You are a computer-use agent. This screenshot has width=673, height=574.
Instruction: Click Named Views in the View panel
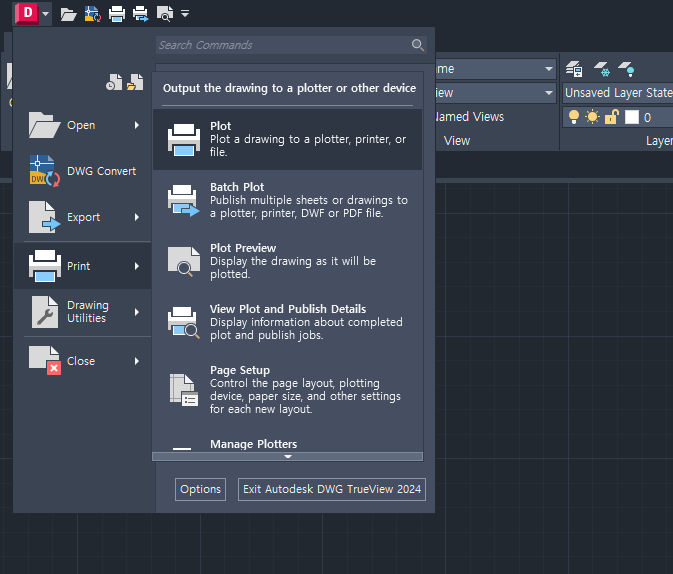click(x=470, y=117)
